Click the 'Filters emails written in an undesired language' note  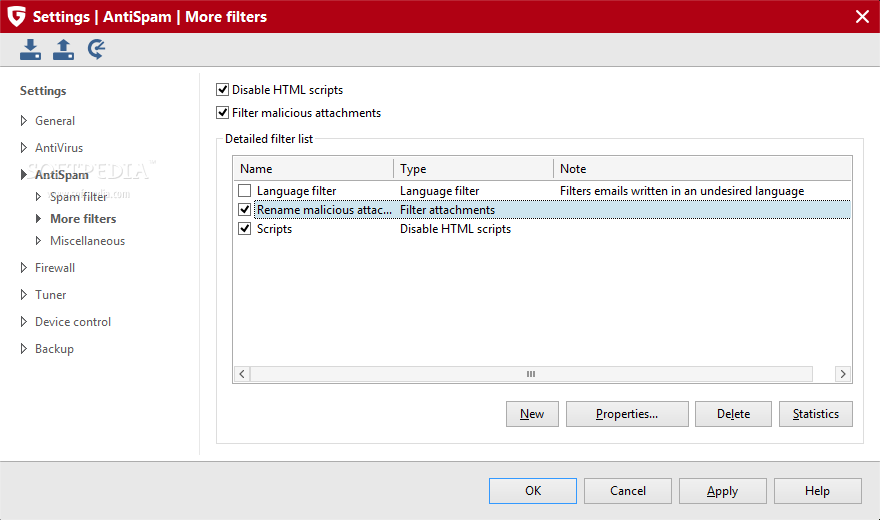(682, 191)
